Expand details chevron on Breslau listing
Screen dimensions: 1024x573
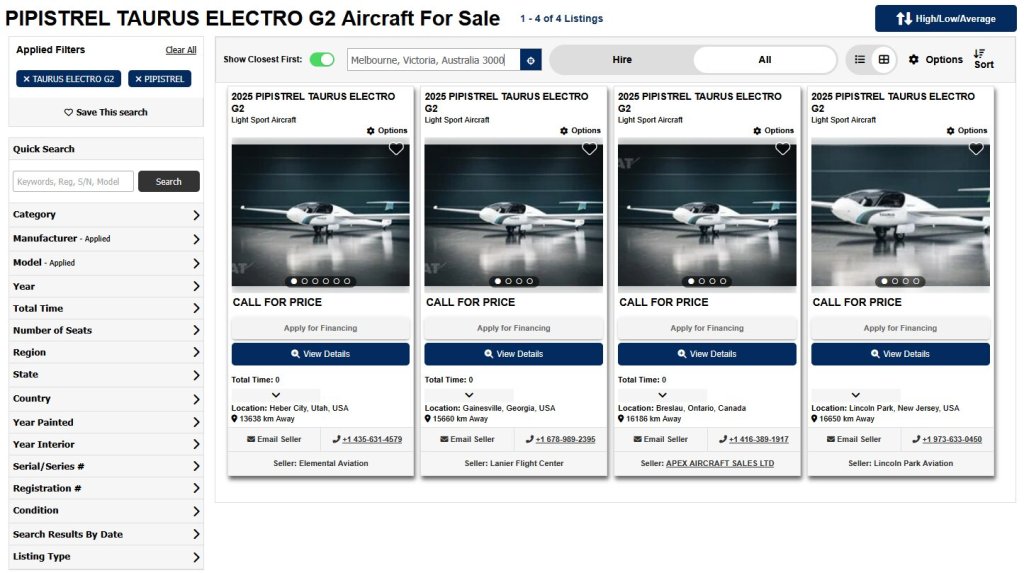(663, 395)
